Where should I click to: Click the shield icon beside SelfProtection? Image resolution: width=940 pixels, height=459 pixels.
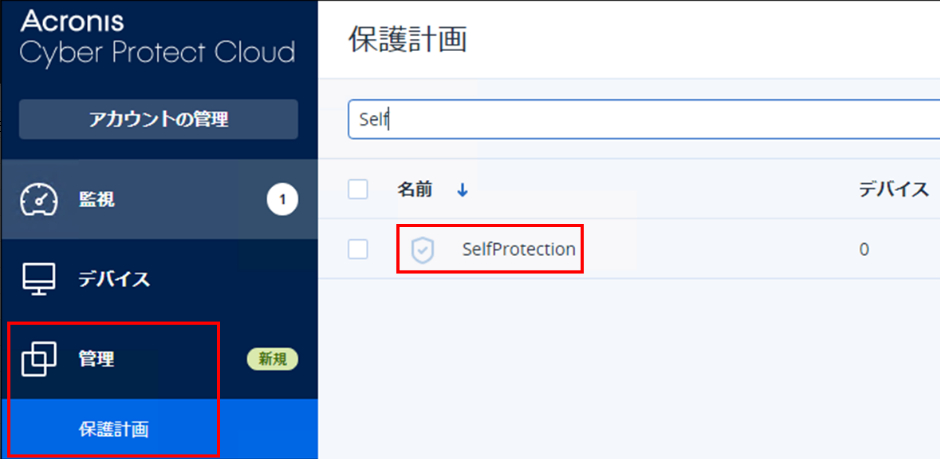point(423,250)
